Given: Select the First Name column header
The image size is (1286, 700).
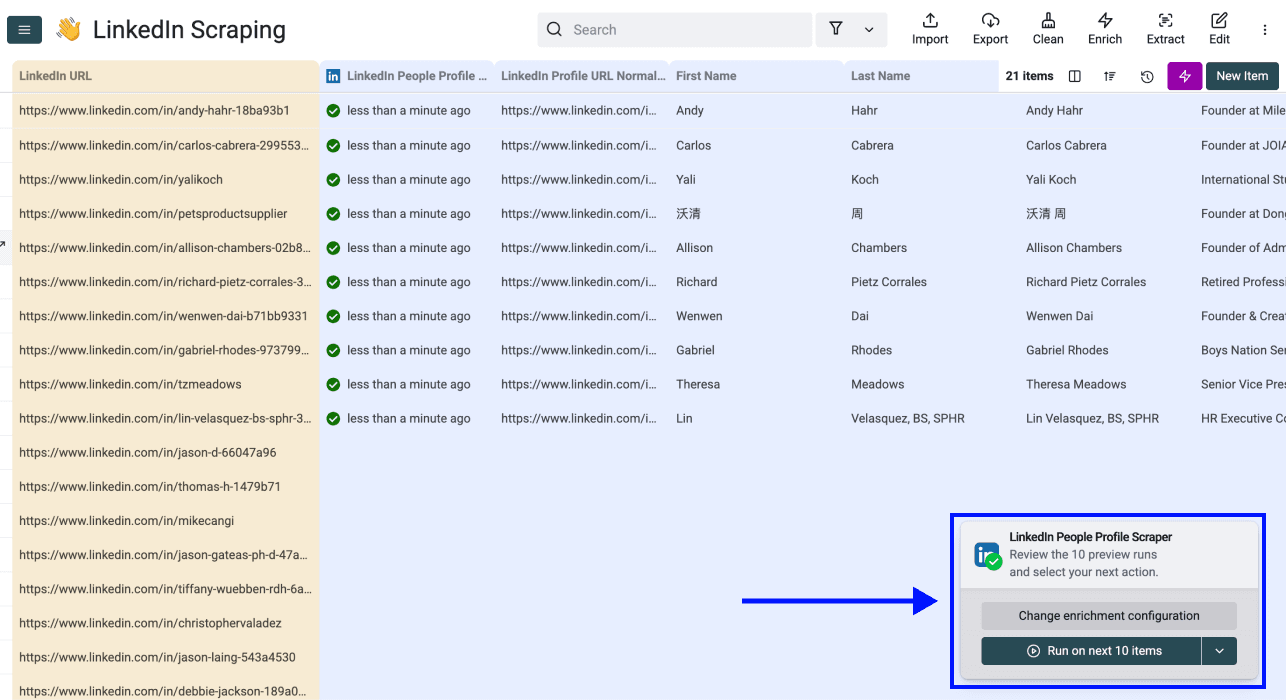Looking at the screenshot, I should tap(706, 76).
